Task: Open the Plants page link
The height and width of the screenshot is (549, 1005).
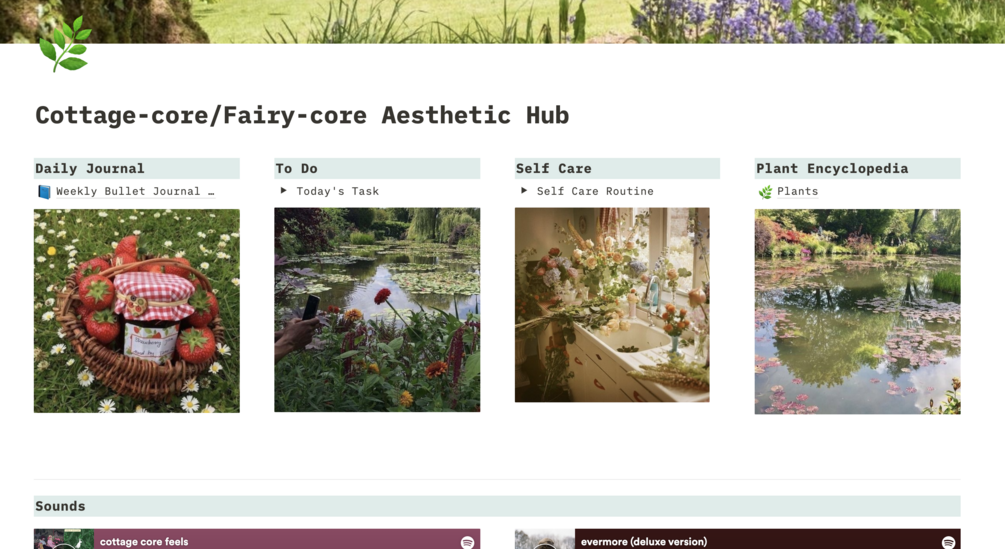Action: pos(797,191)
